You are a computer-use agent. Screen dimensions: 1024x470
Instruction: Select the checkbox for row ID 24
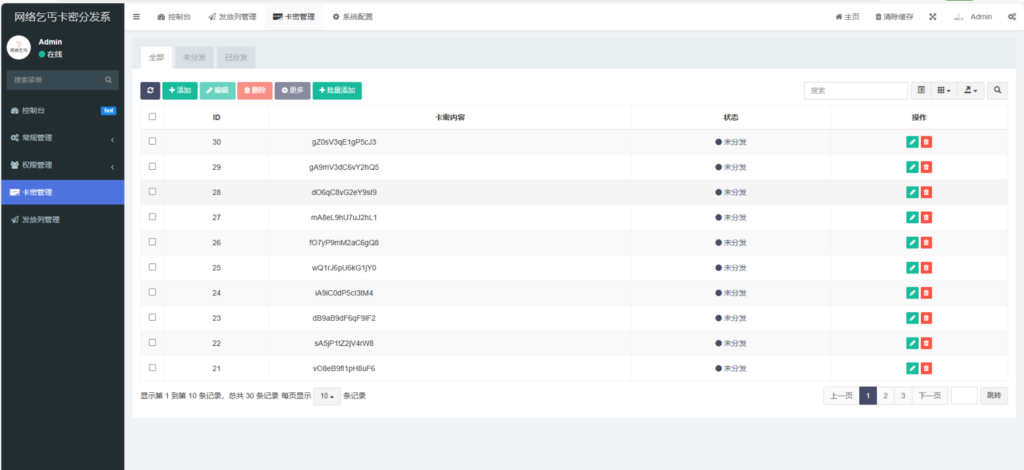click(152, 292)
